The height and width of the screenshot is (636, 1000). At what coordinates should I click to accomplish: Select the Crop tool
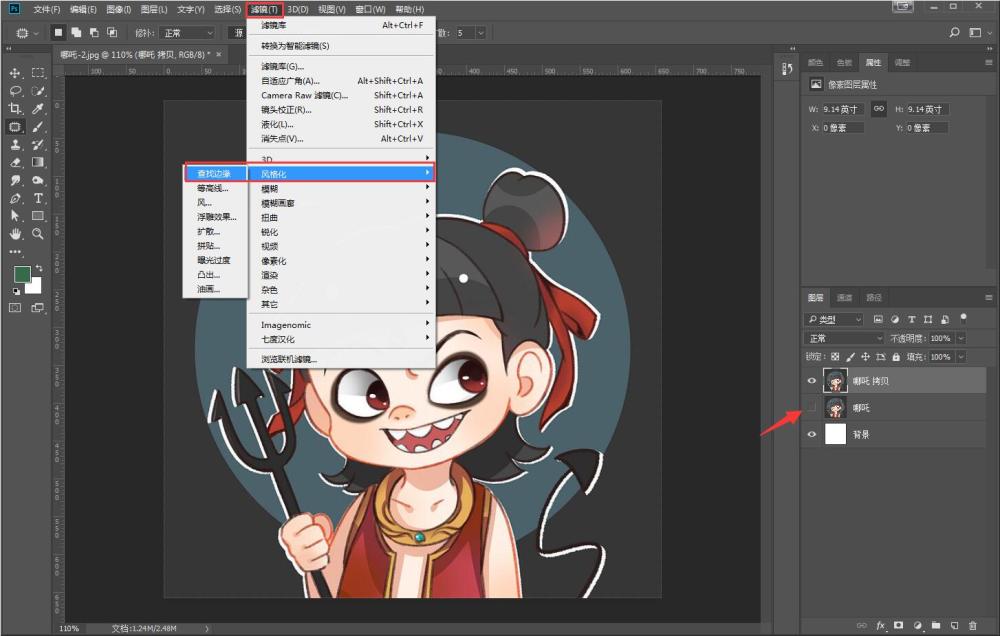(15, 108)
